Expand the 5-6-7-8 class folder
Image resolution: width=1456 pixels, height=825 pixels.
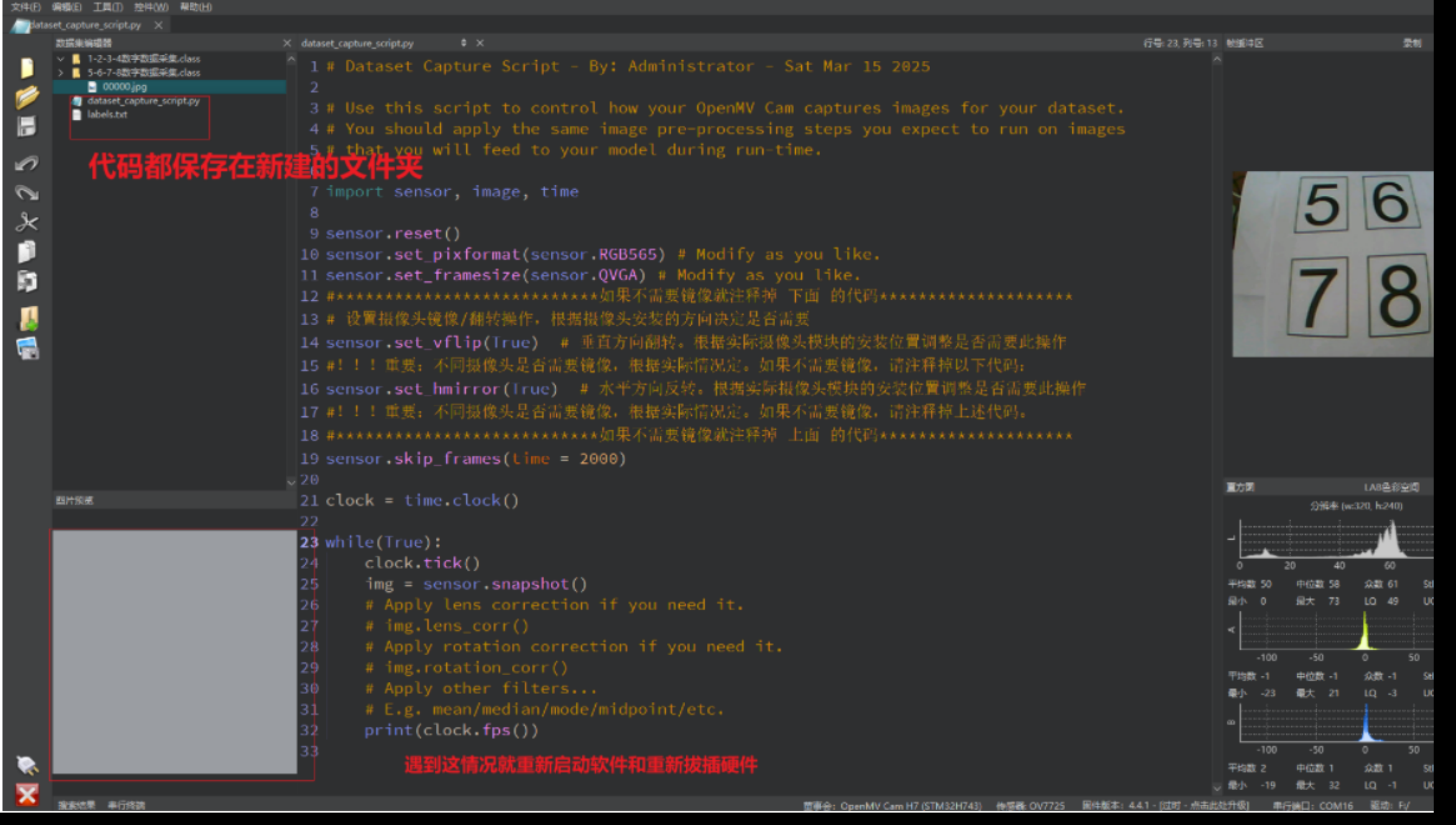[61, 73]
